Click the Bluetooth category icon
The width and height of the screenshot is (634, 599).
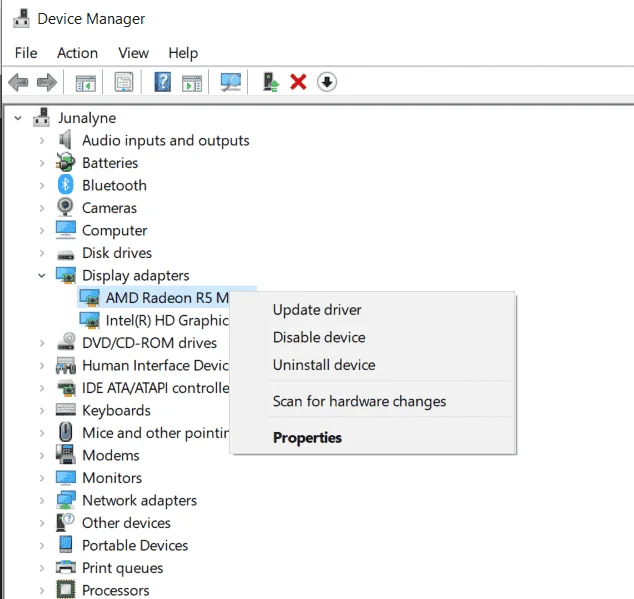click(66, 185)
